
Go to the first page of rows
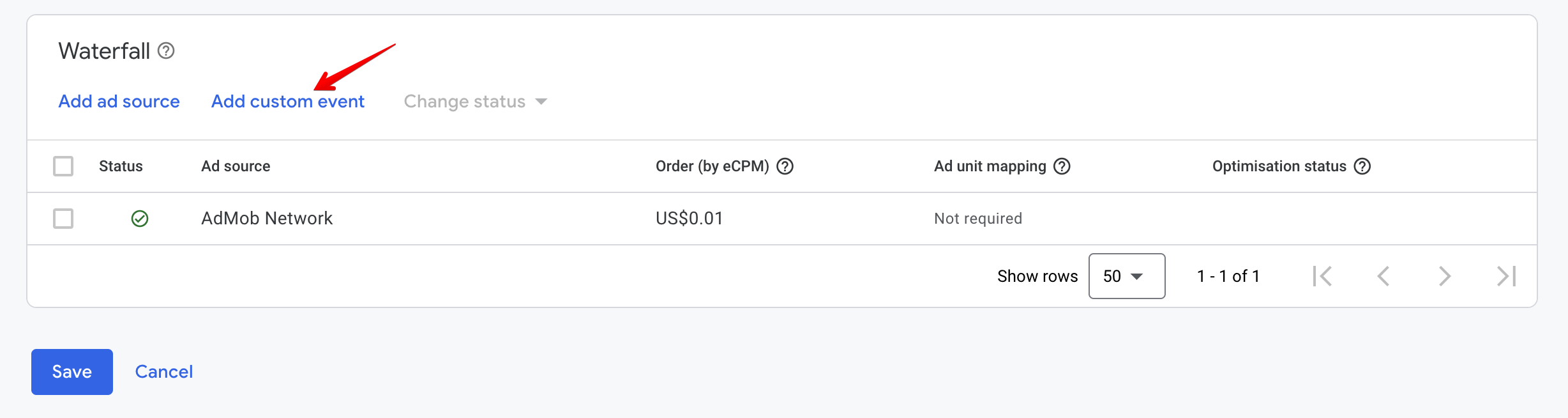(x=1322, y=276)
